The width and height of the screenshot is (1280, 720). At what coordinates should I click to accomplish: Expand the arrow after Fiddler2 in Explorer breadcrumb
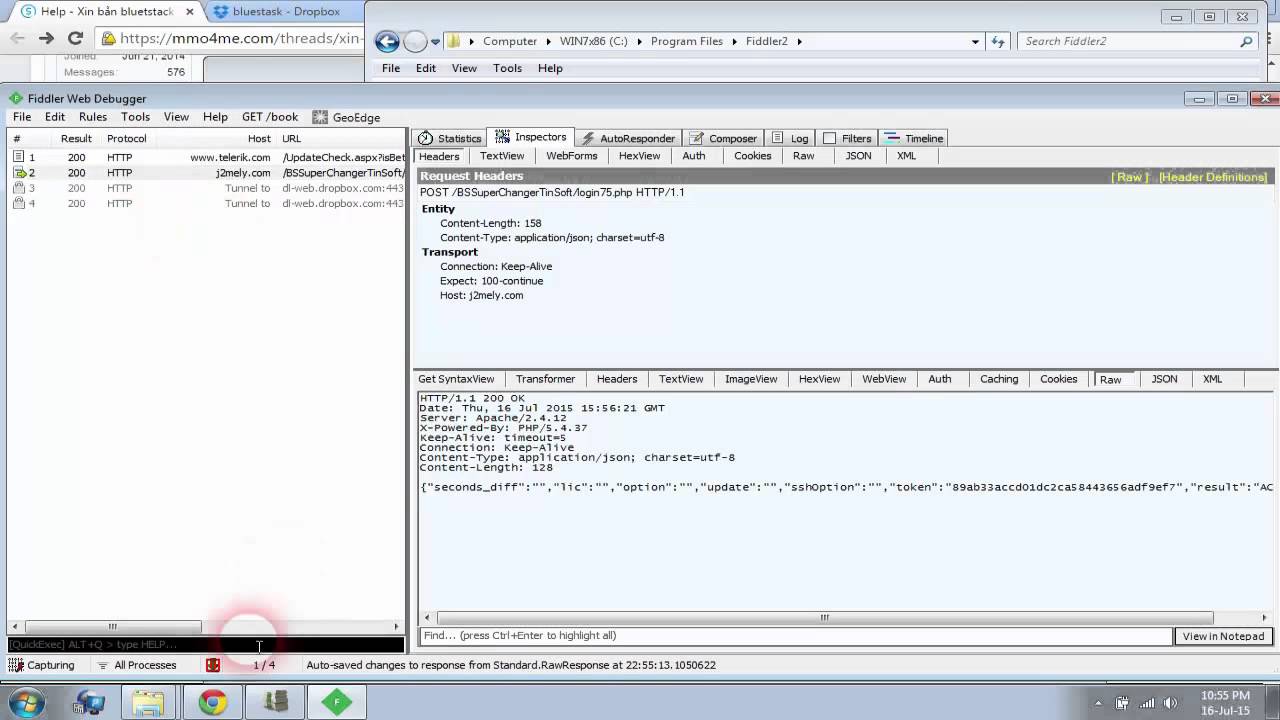pyautogui.click(x=798, y=41)
